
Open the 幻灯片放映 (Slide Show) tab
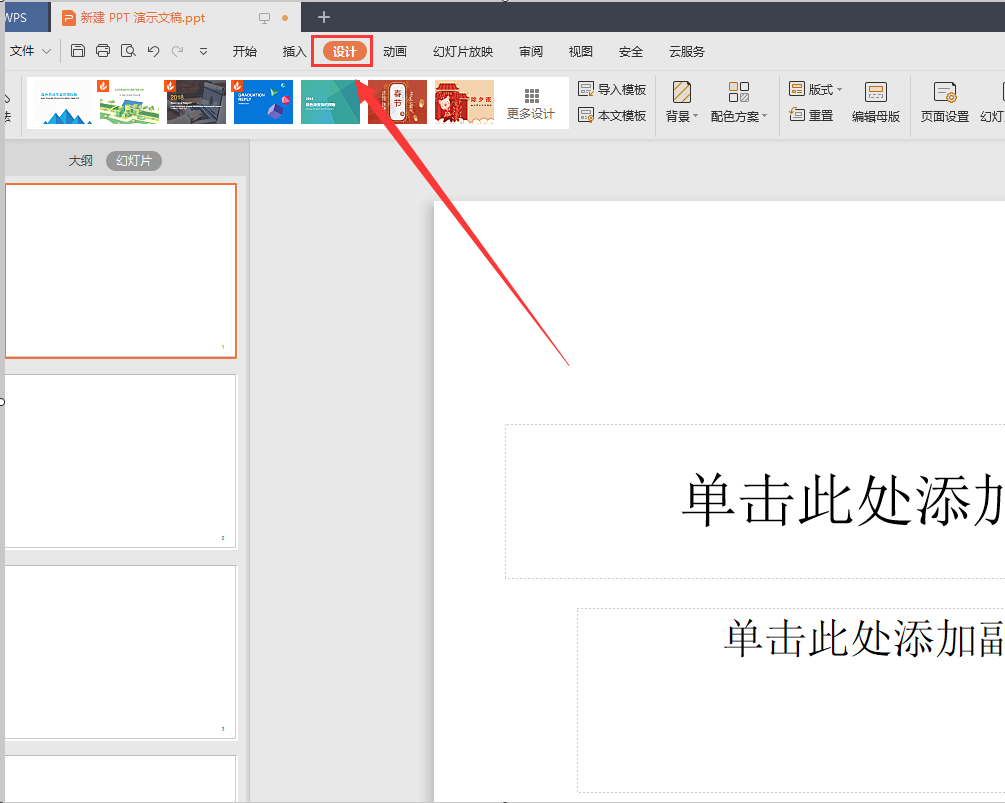(x=462, y=51)
